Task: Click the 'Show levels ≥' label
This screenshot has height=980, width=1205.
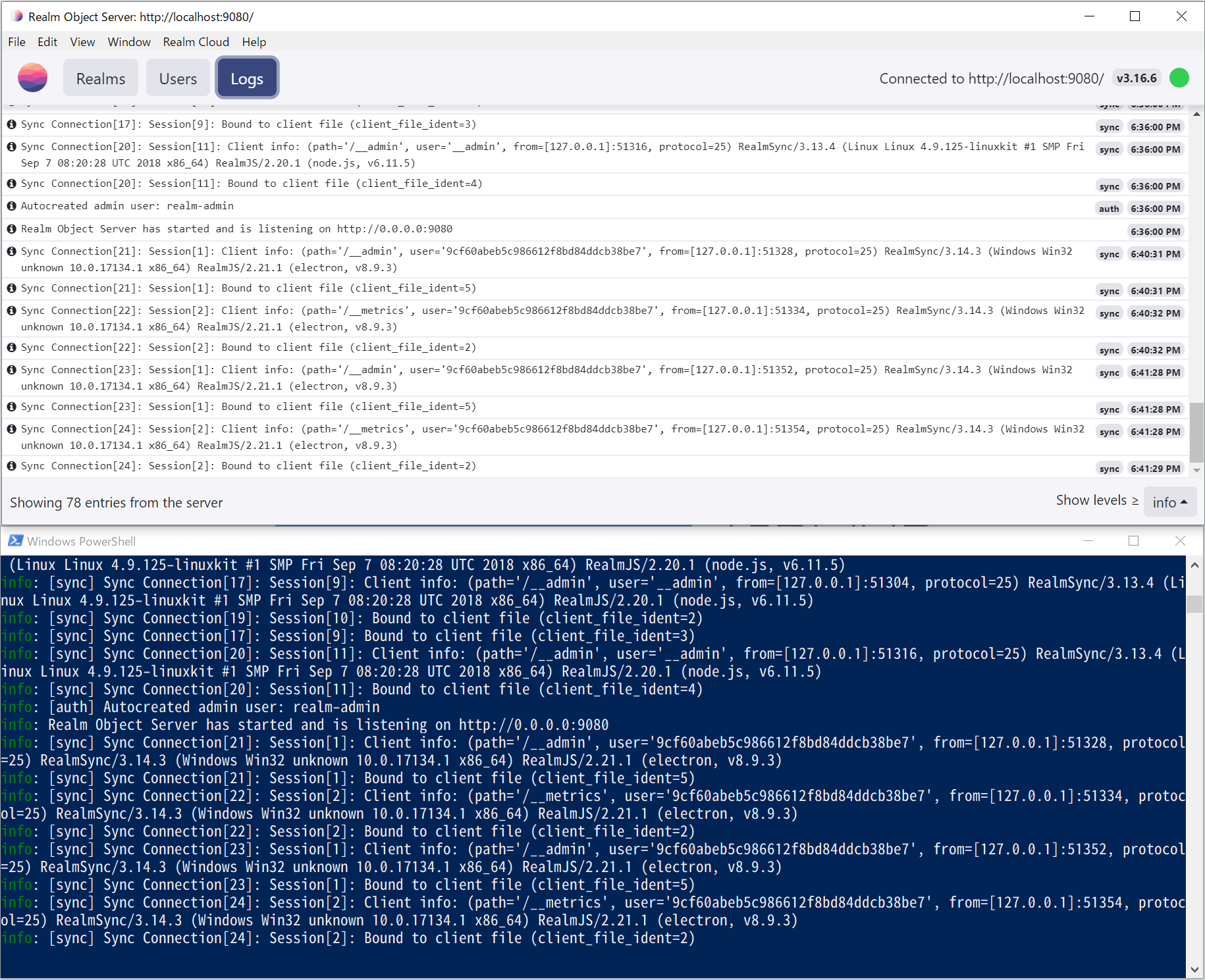Action: pyautogui.click(x=1097, y=500)
